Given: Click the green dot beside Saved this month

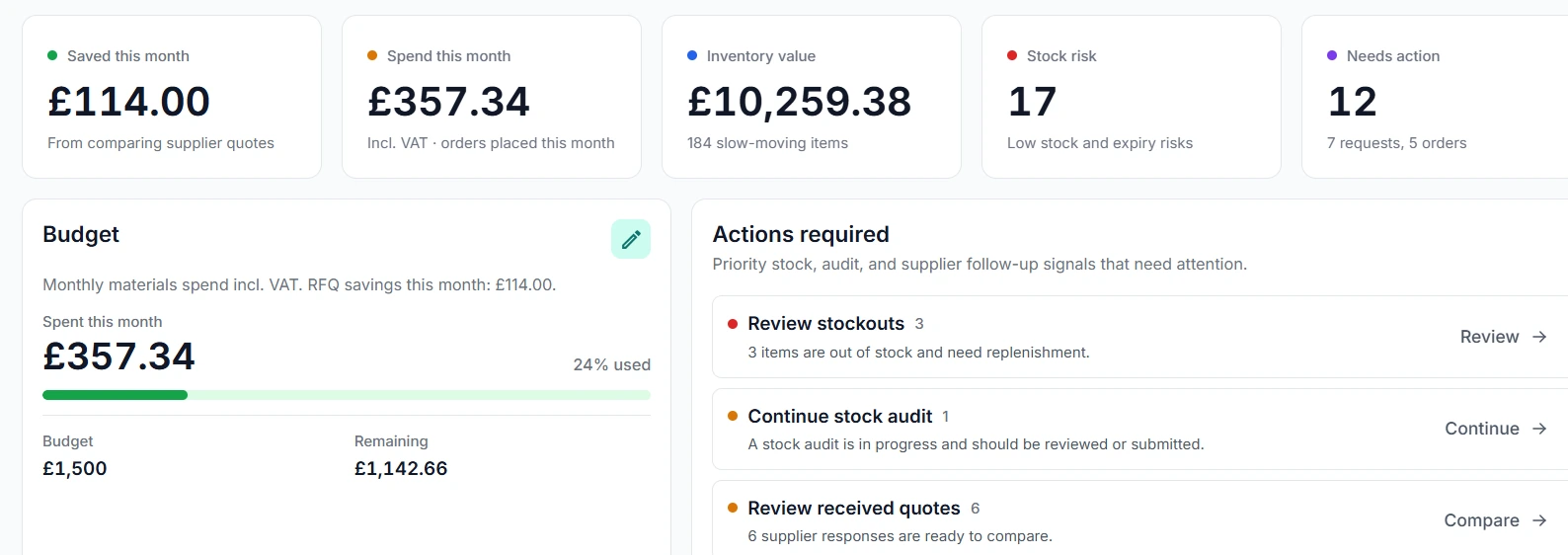Looking at the screenshot, I should 52,55.
